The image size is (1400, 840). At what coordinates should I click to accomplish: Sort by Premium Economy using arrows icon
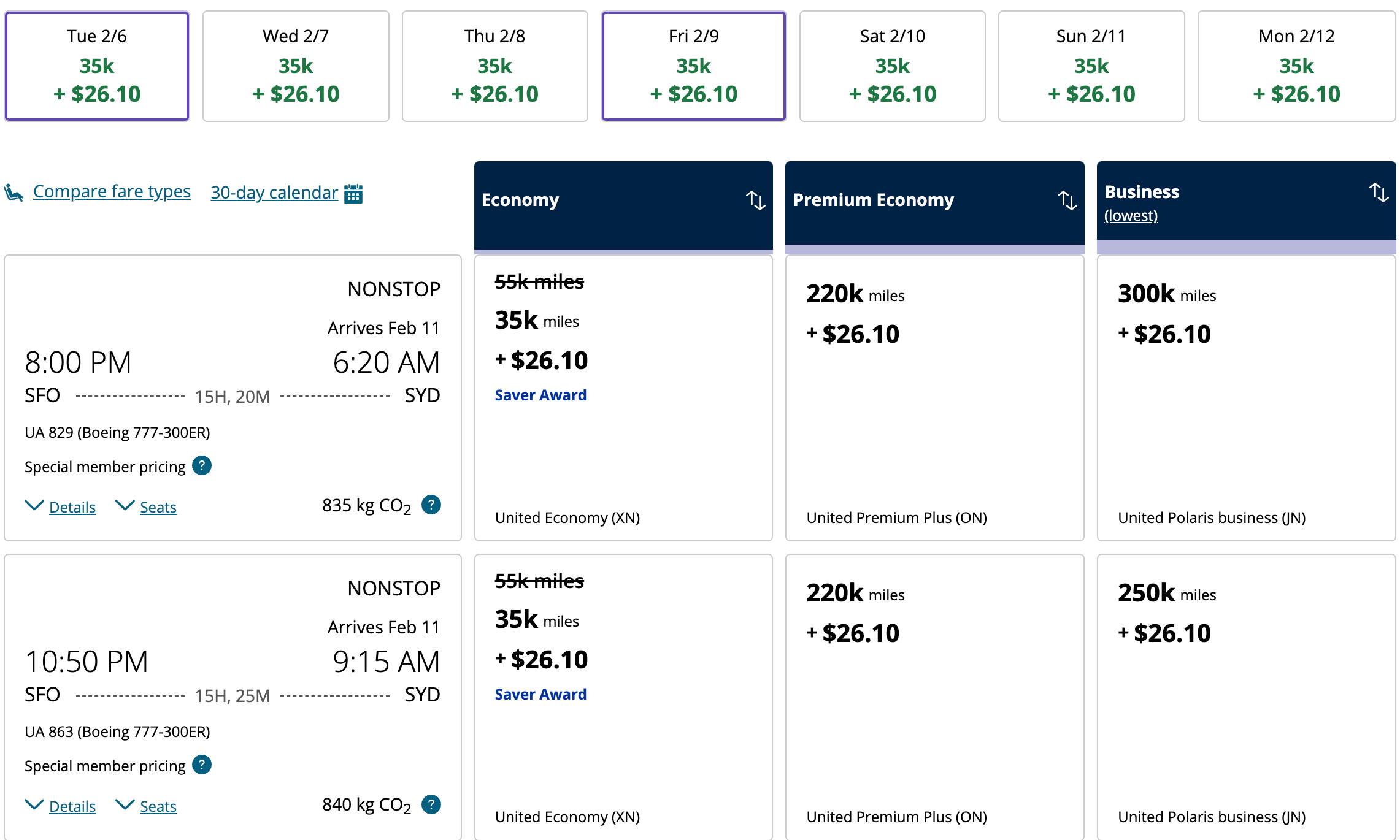1067,200
